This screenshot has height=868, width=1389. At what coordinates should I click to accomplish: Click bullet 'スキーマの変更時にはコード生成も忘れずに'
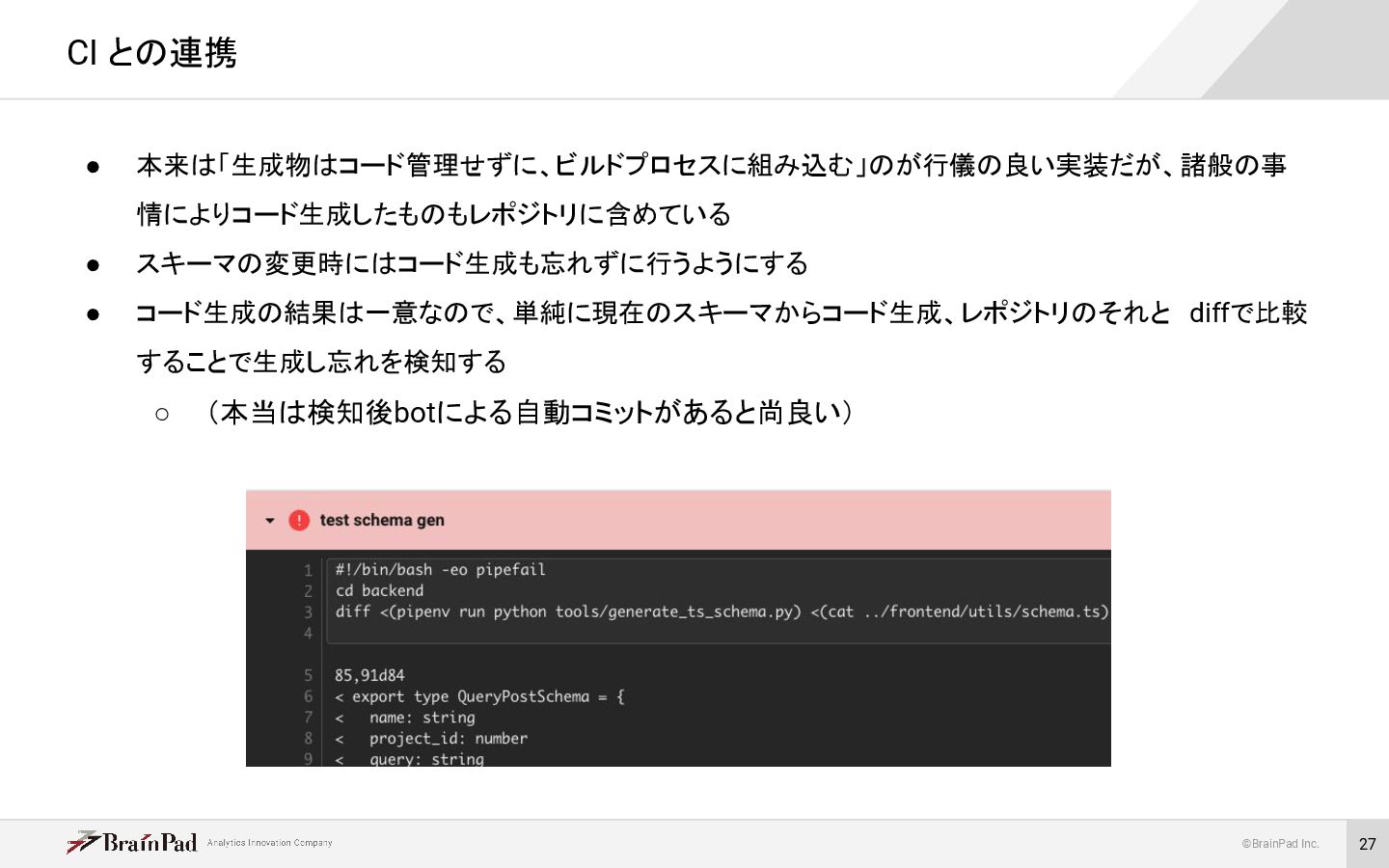(x=473, y=263)
